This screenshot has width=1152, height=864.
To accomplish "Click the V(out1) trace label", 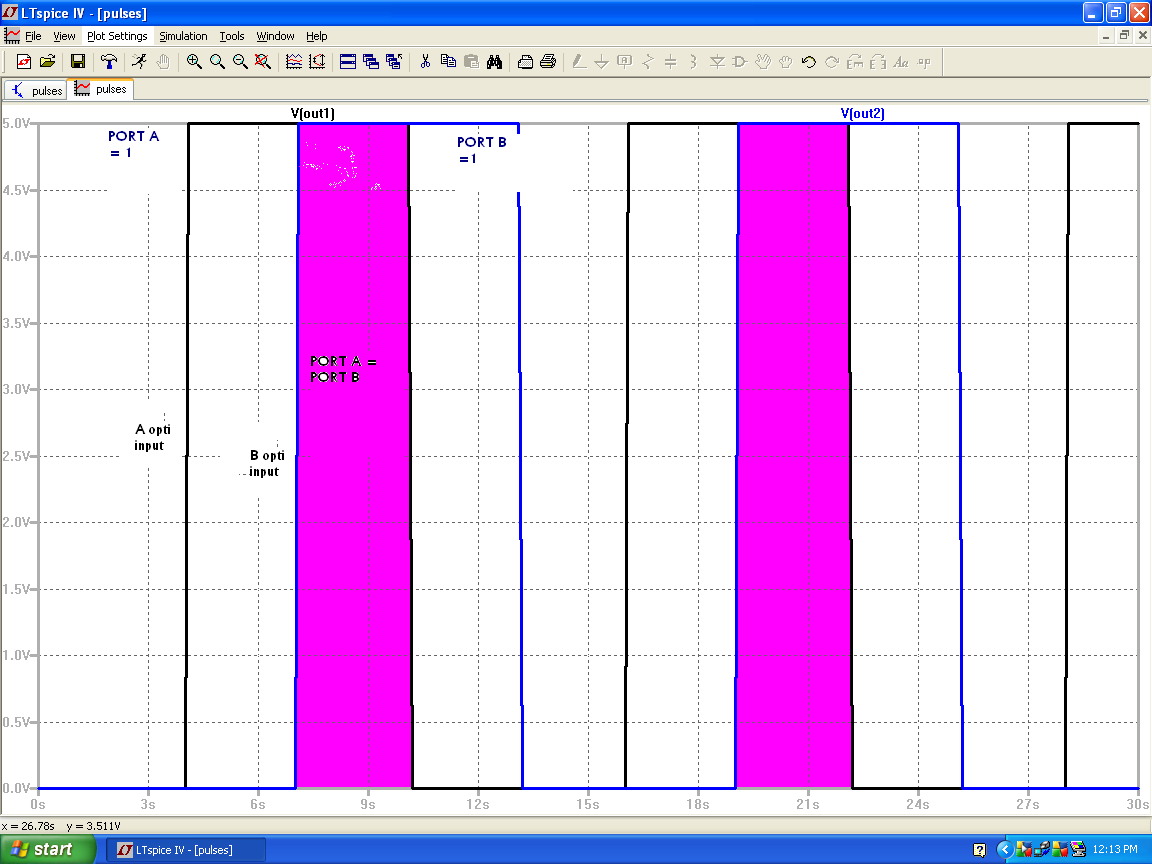I will pyautogui.click(x=312, y=113).
